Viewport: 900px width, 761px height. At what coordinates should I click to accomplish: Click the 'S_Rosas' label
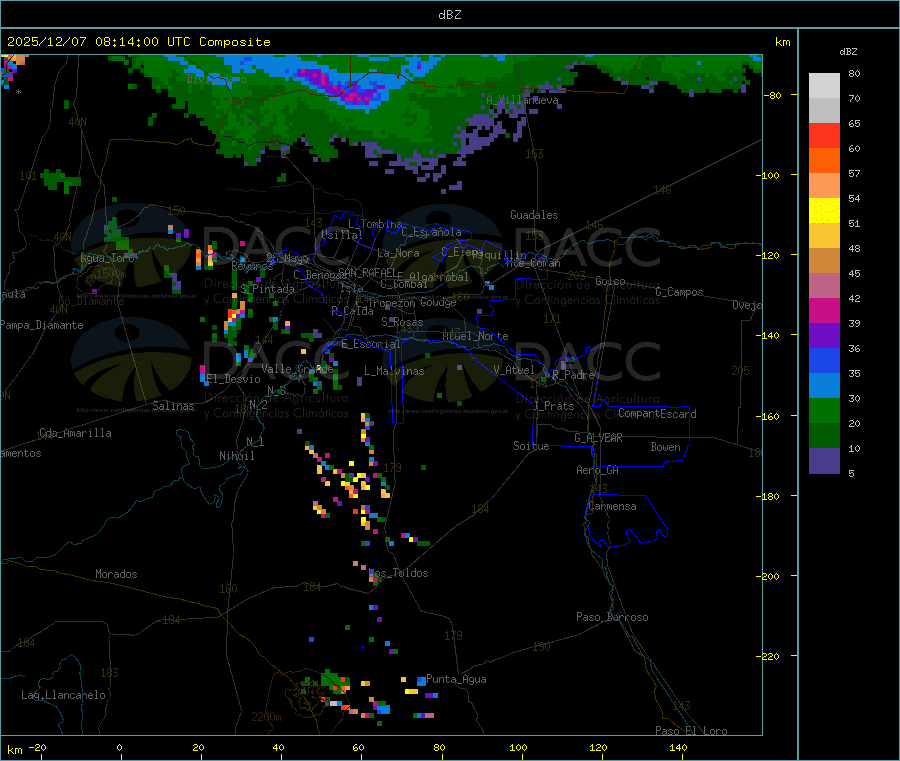[402, 323]
